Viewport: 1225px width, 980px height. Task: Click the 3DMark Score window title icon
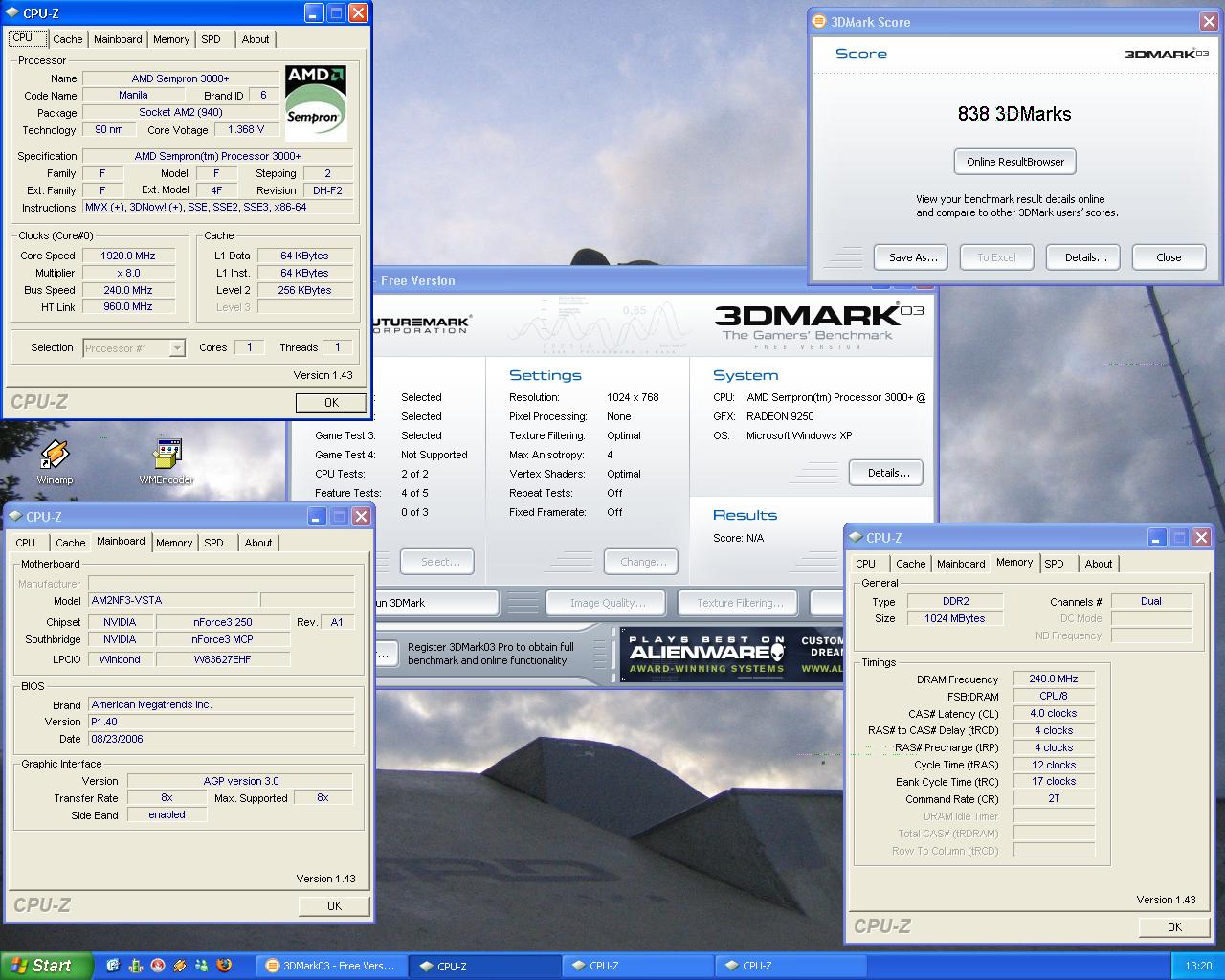pos(819,21)
